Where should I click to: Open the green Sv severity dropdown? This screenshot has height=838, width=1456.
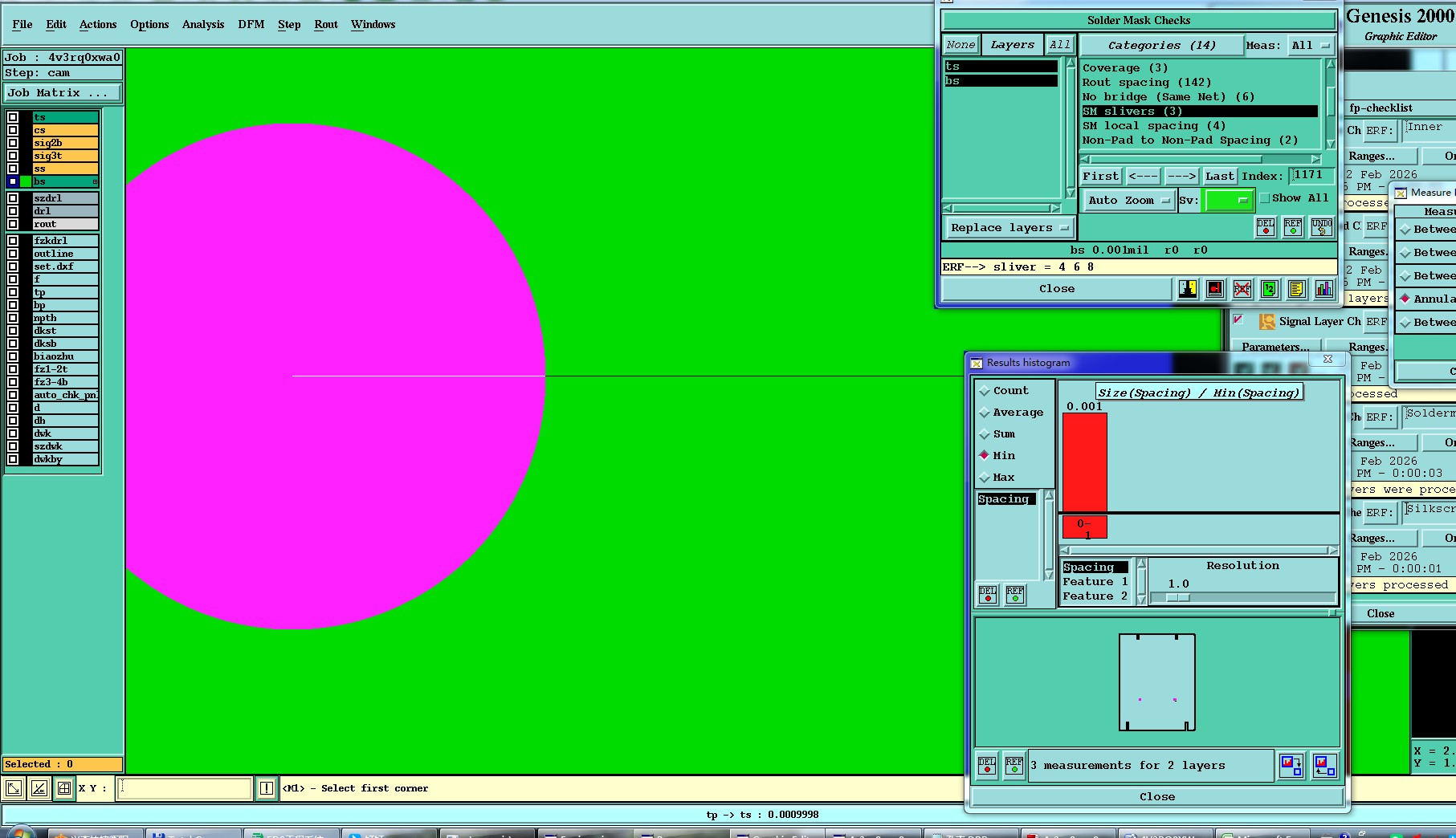[x=1228, y=200]
